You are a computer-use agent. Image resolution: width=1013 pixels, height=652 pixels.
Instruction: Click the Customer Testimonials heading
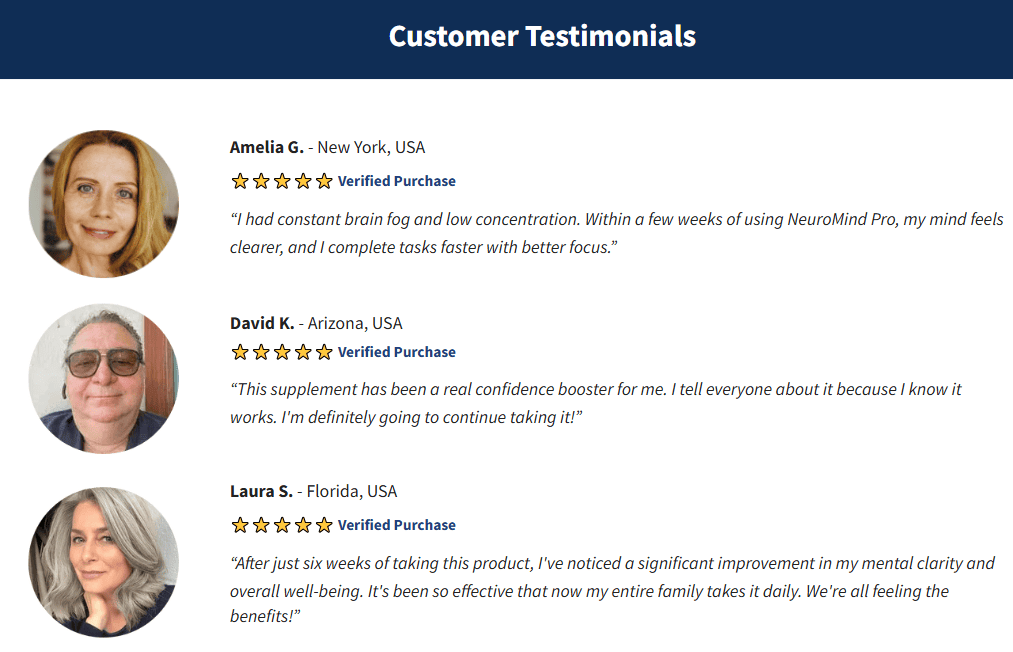pos(542,36)
